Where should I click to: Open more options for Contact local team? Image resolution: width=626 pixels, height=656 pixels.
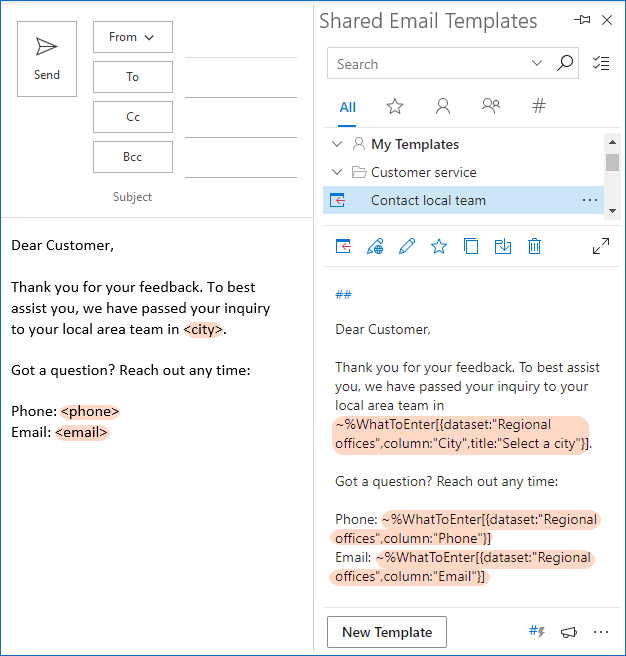590,200
